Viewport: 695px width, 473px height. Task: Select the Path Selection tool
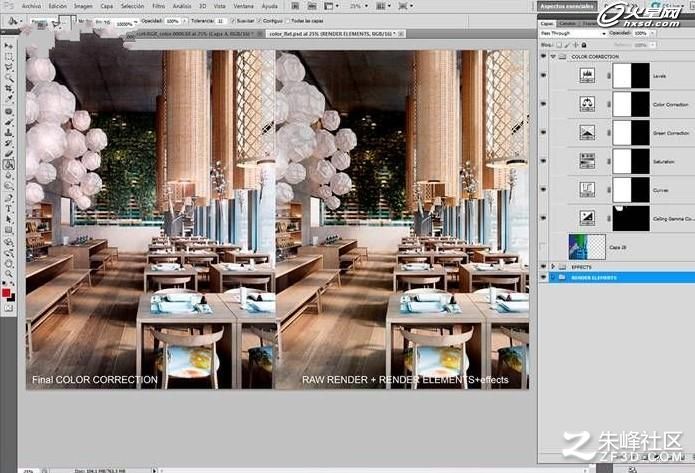8,219
